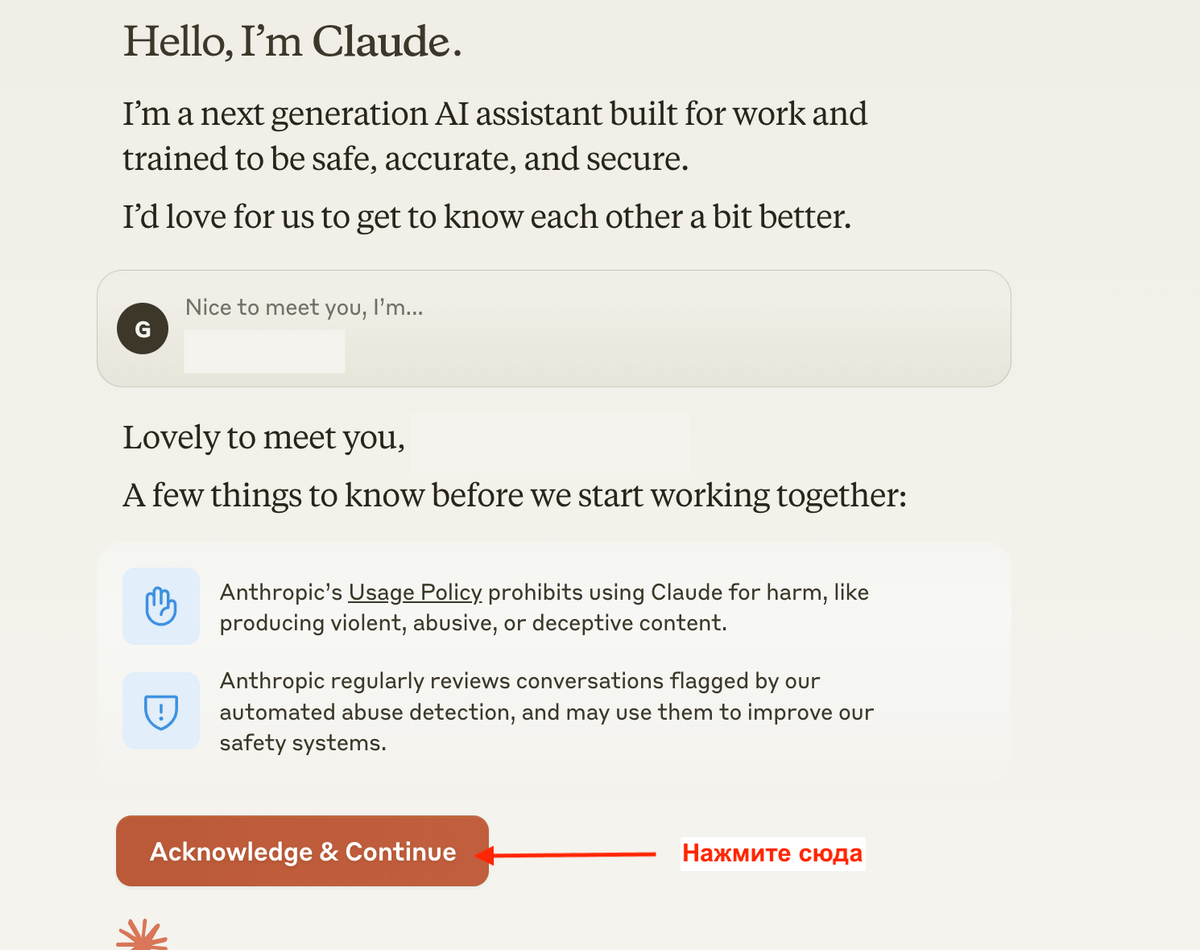Click the redacted name box inside the name field
The image size is (1200, 950).
(x=265, y=351)
